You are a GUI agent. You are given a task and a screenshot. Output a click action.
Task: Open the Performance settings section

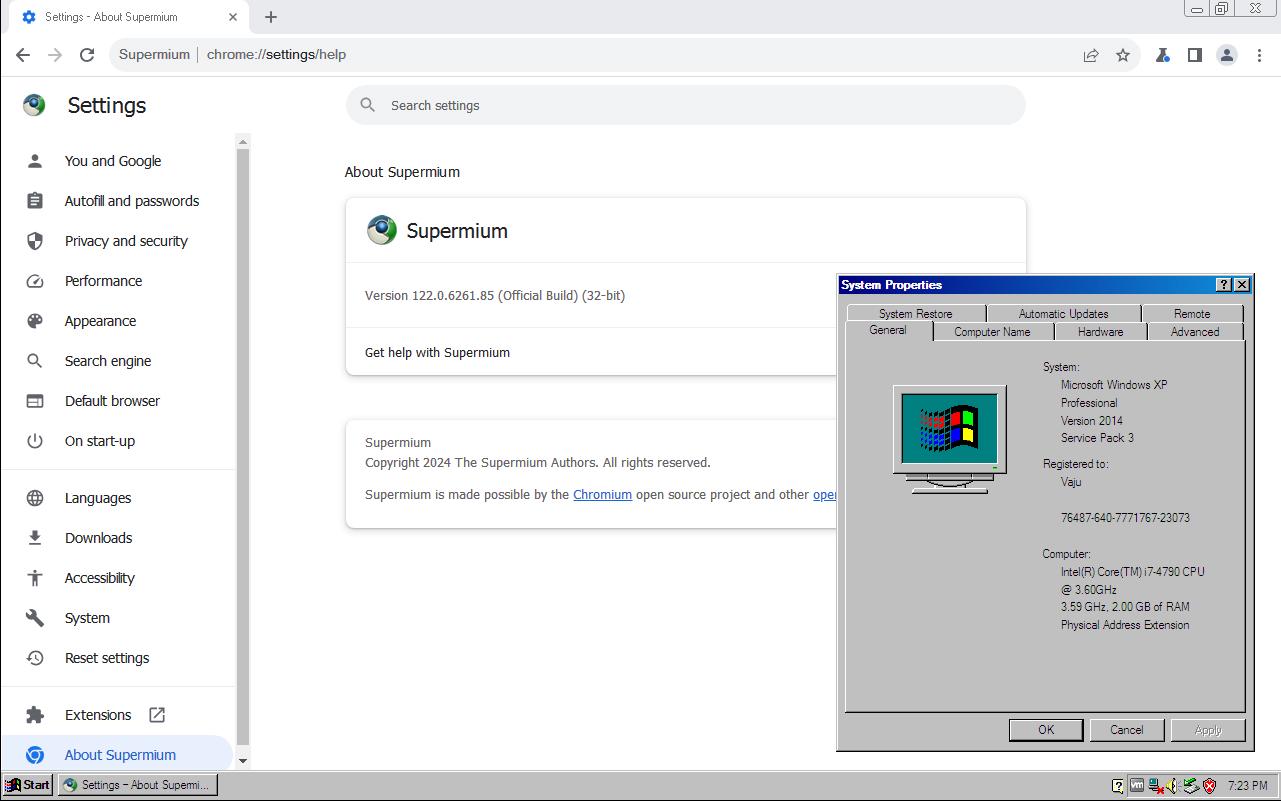click(x=118, y=281)
